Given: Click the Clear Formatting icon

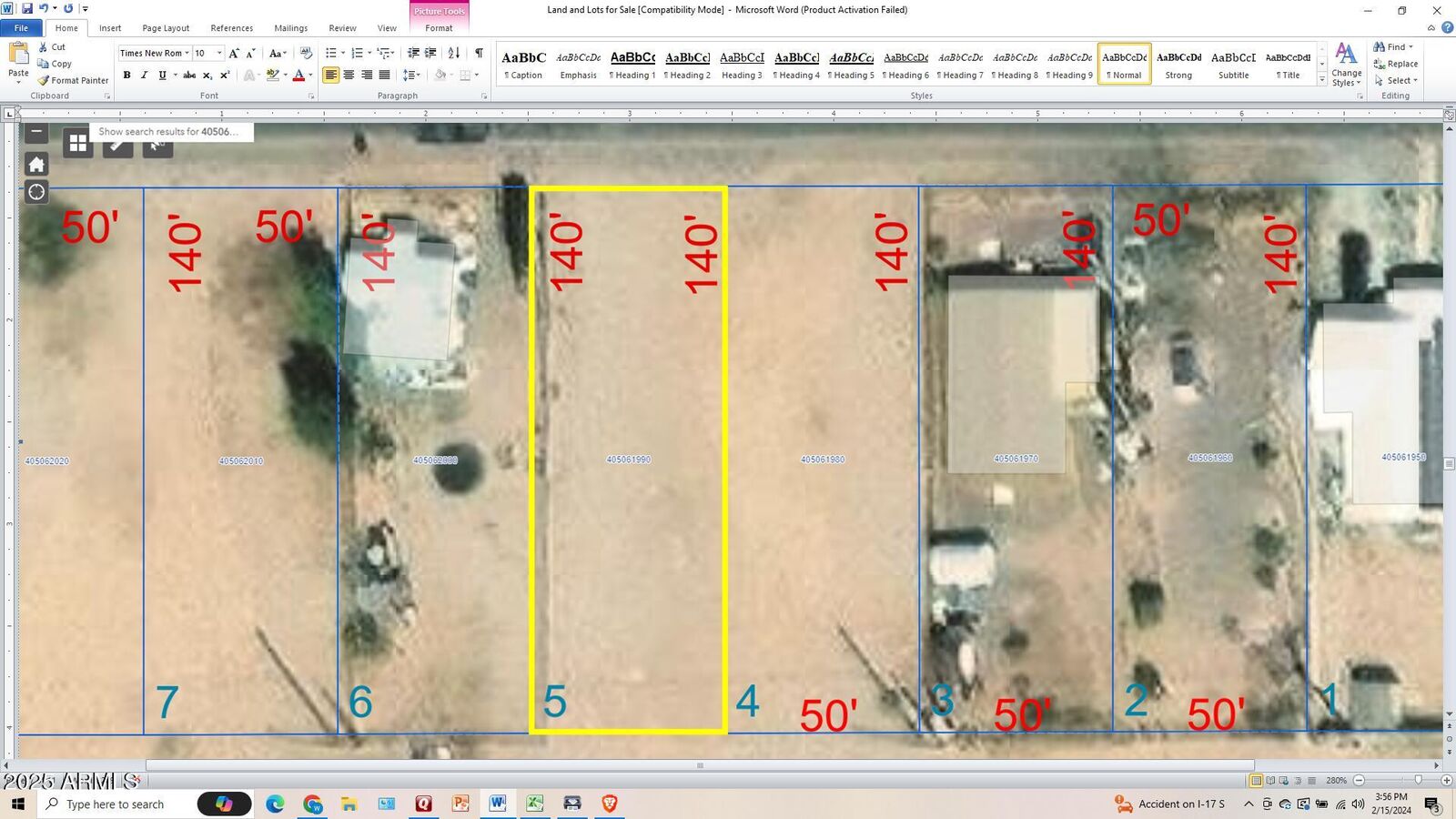Looking at the screenshot, I should point(305,53).
